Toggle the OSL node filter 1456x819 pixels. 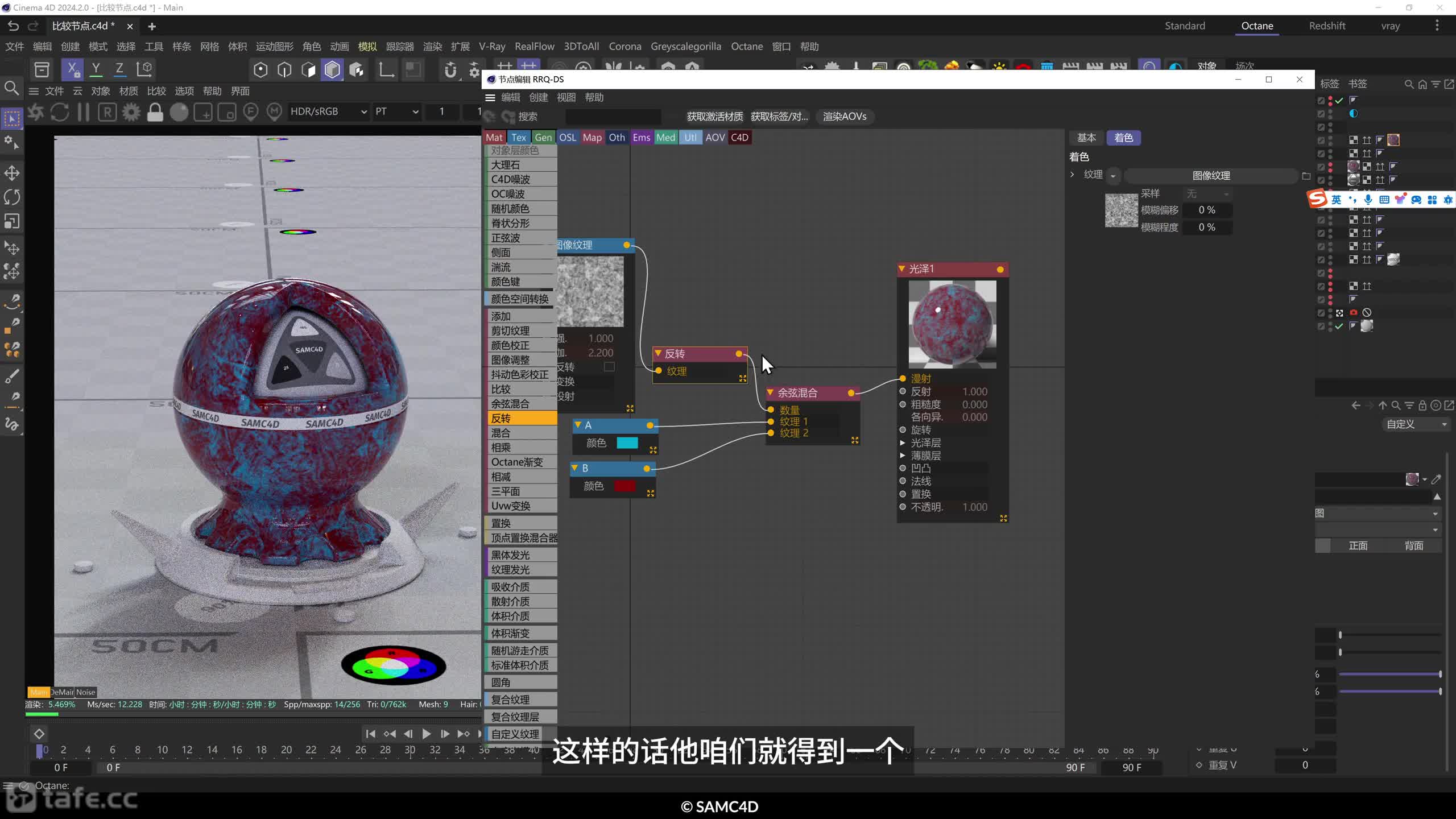click(x=568, y=138)
